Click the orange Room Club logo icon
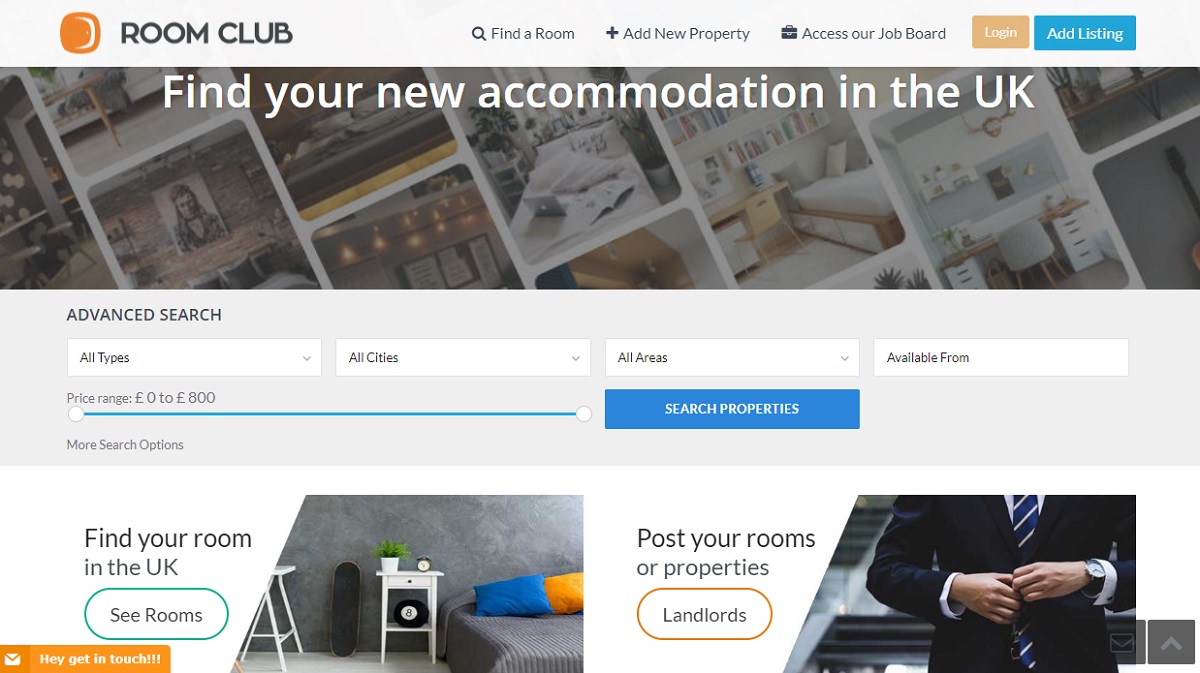 pyautogui.click(x=80, y=33)
